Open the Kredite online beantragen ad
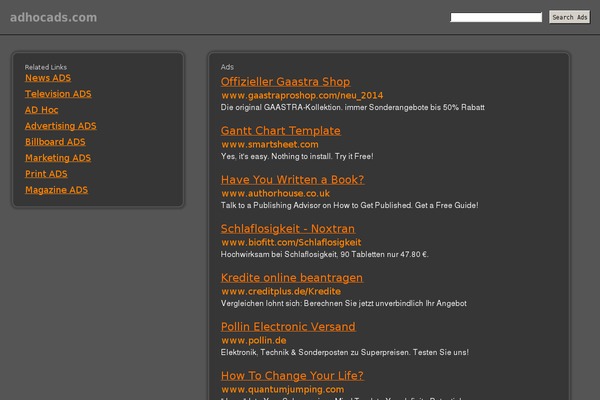This screenshot has height=400, width=600. point(292,278)
